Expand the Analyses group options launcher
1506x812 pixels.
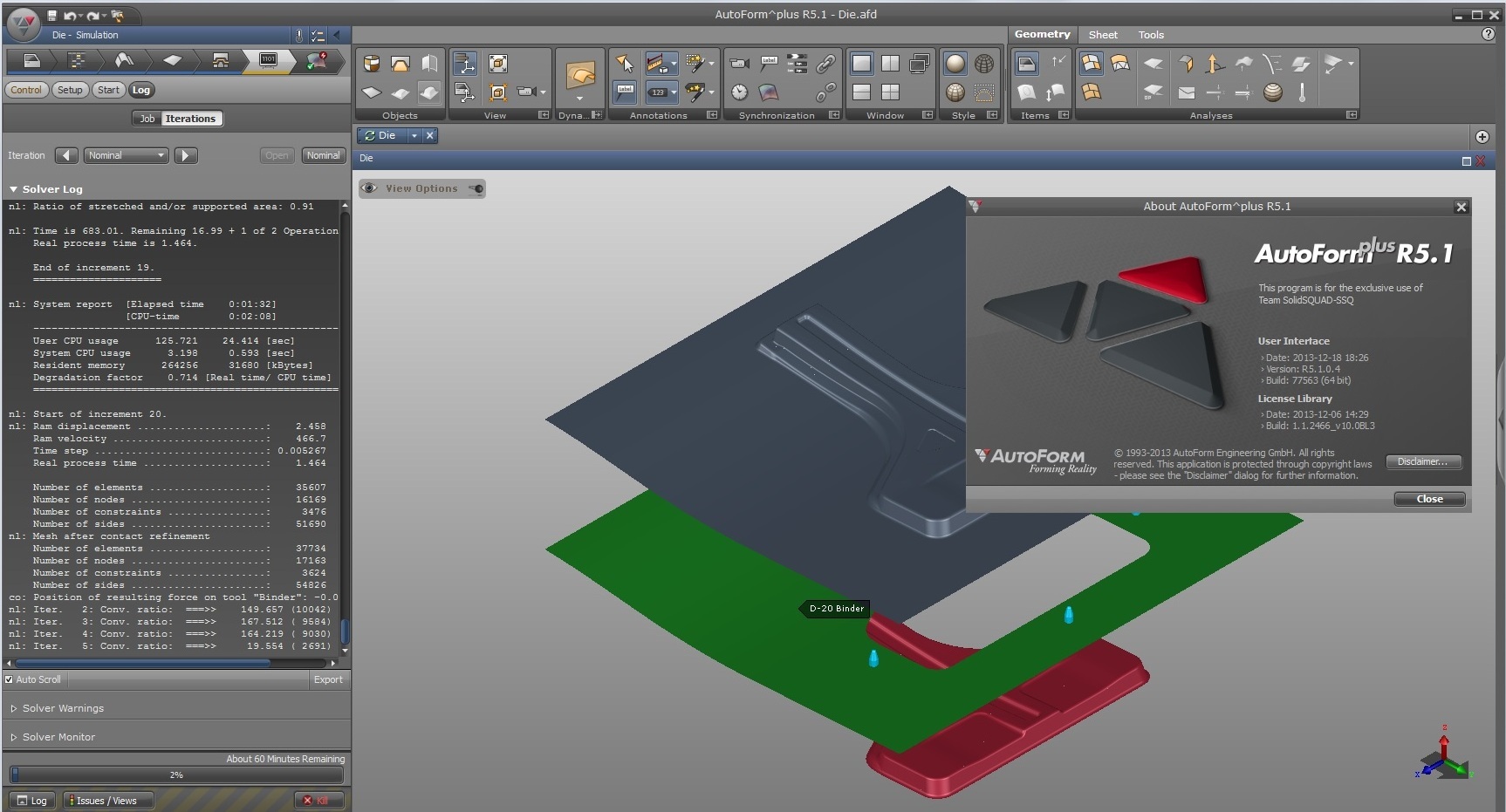(1352, 115)
